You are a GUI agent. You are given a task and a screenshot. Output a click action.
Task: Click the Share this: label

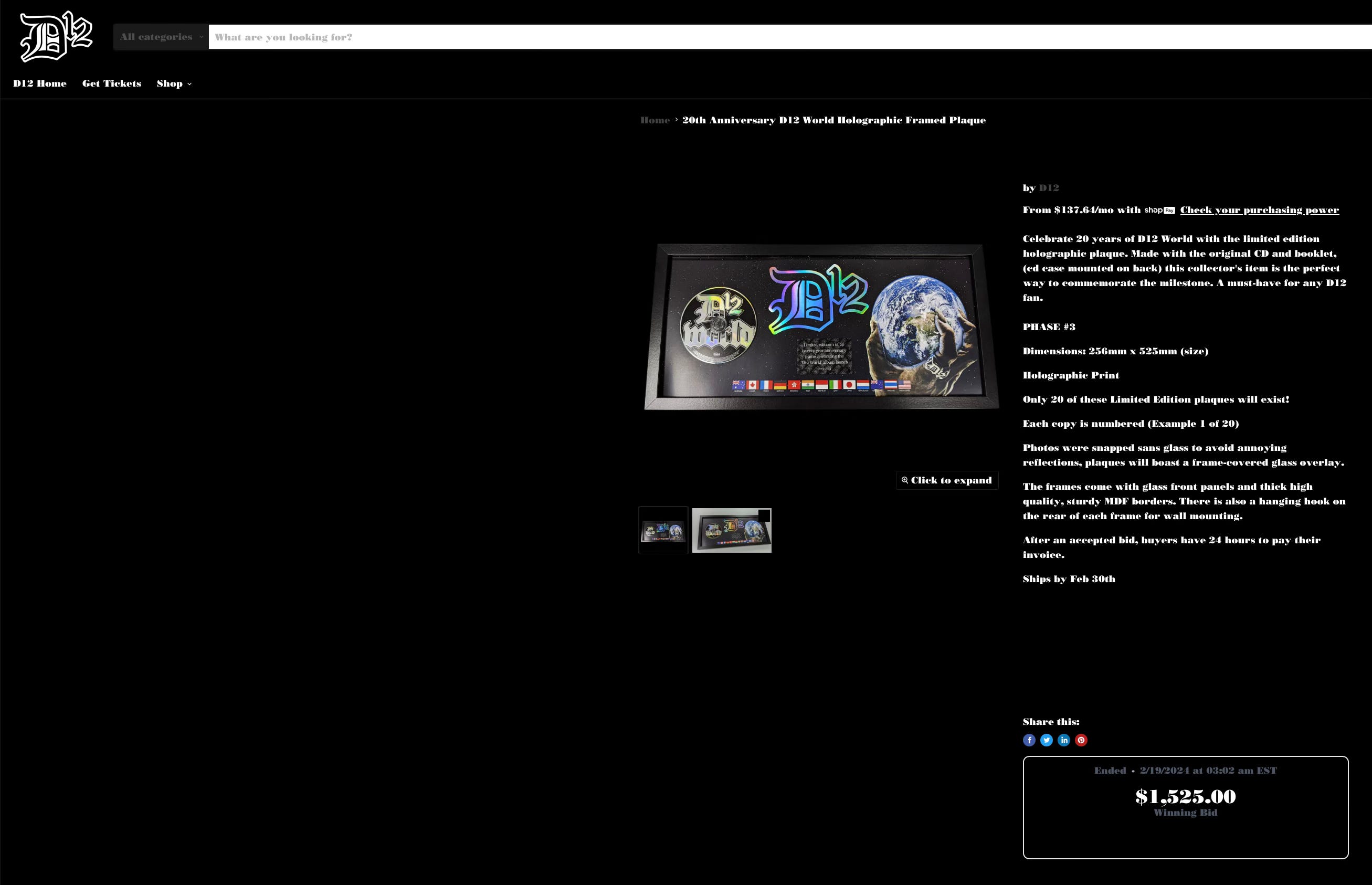click(x=1051, y=722)
